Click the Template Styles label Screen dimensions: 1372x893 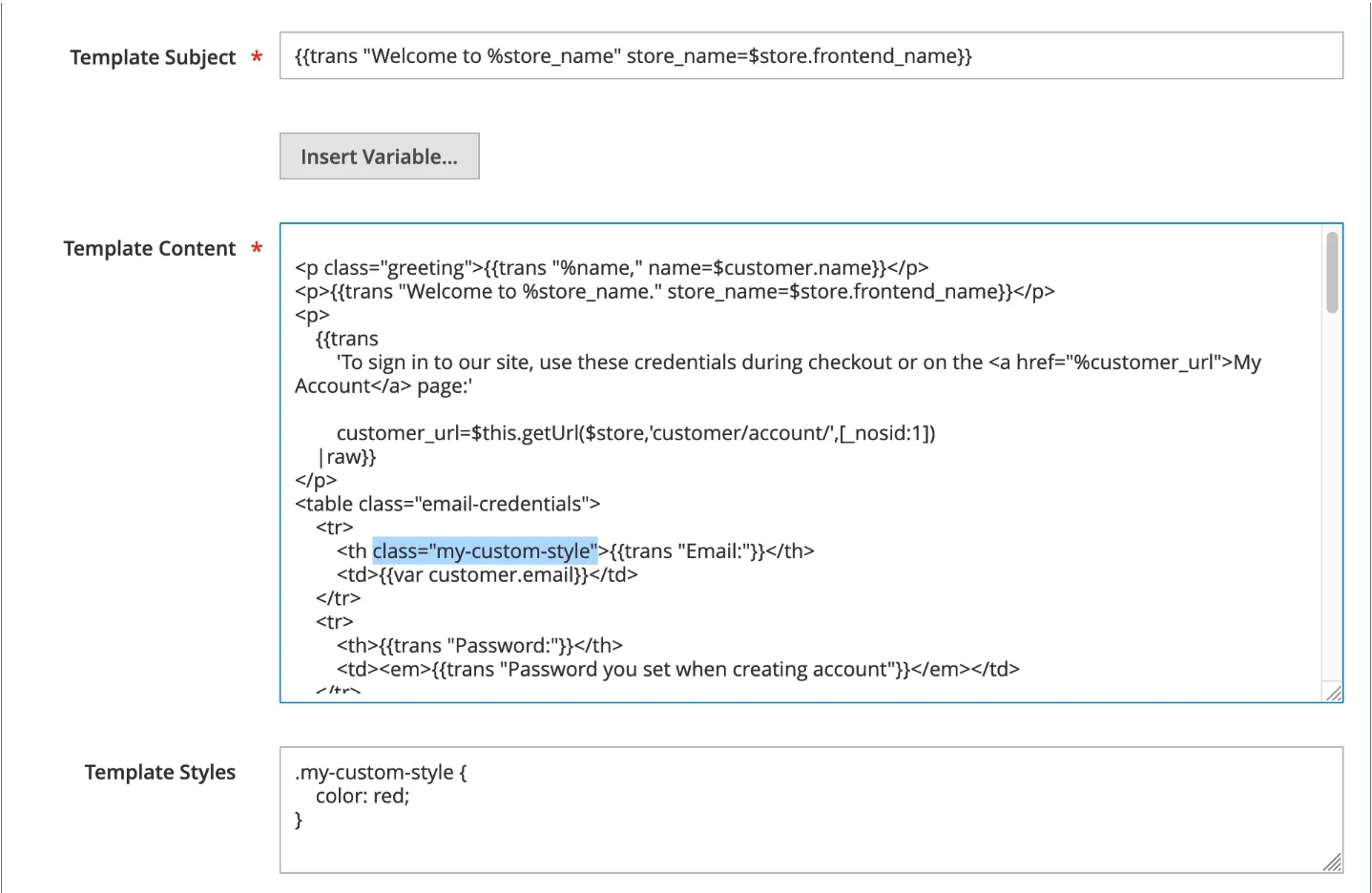pos(160,772)
